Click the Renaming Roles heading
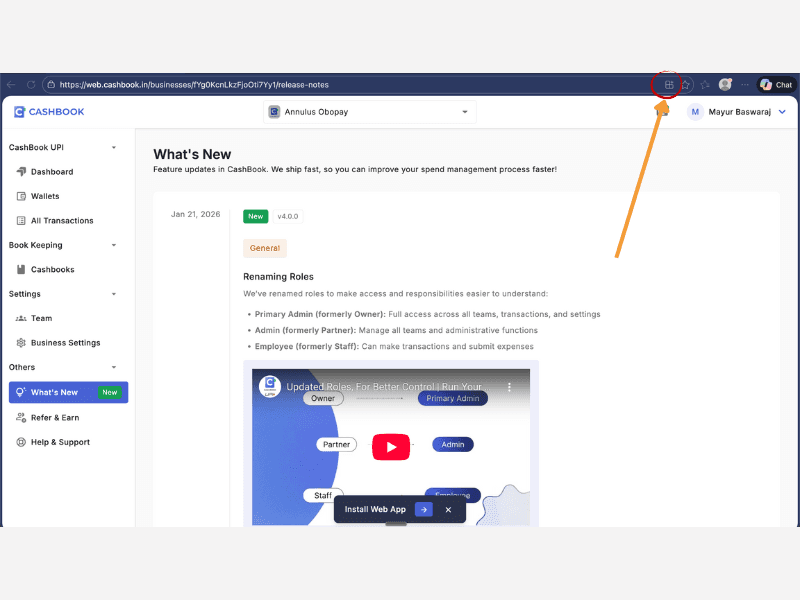 pos(279,277)
